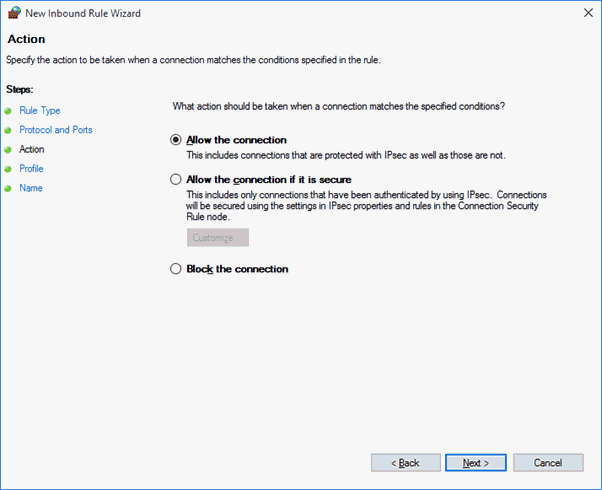The height and width of the screenshot is (490, 602).
Task: Select the Block the connection option
Action: (175, 269)
